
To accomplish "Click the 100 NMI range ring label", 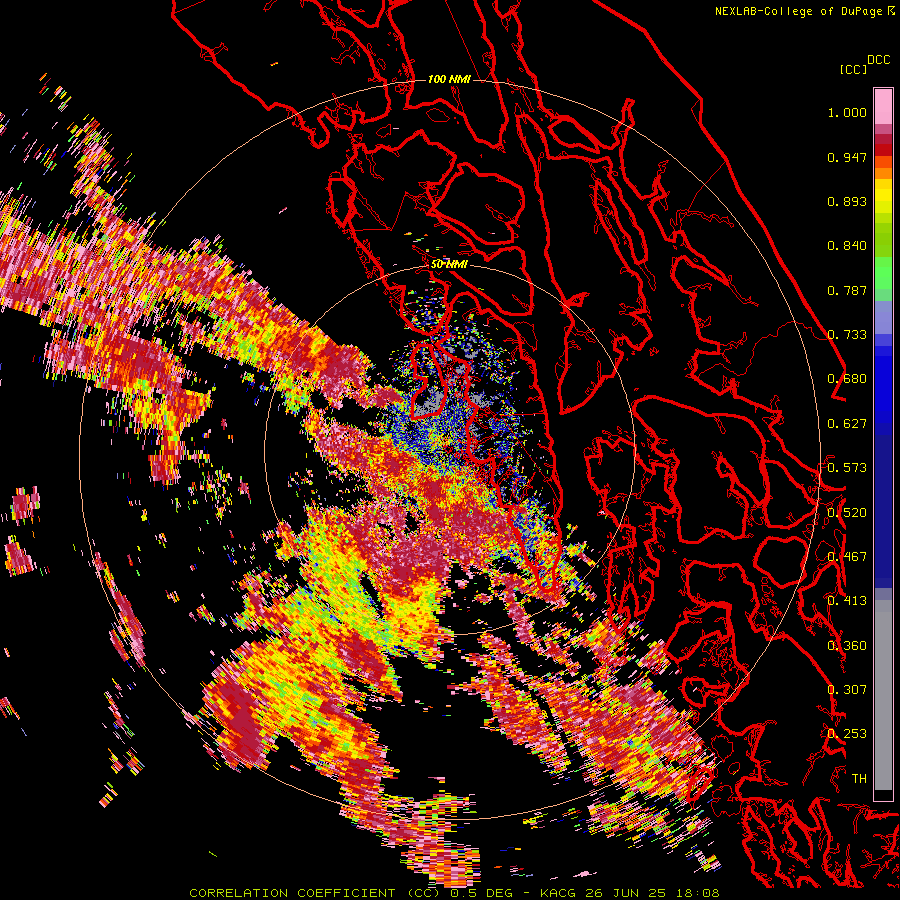I will coord(449,79).
